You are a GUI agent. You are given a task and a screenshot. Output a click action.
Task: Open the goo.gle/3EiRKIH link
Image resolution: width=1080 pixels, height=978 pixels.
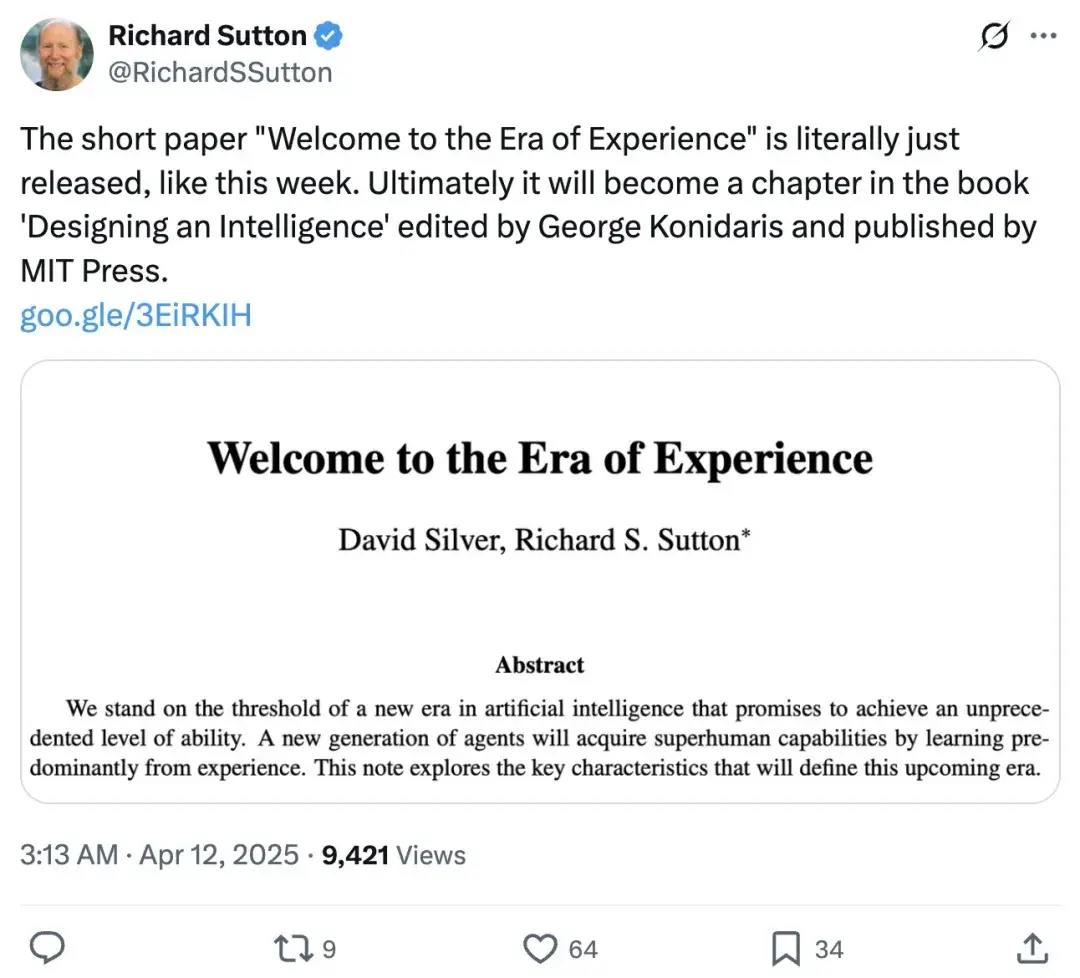(136, 315)
